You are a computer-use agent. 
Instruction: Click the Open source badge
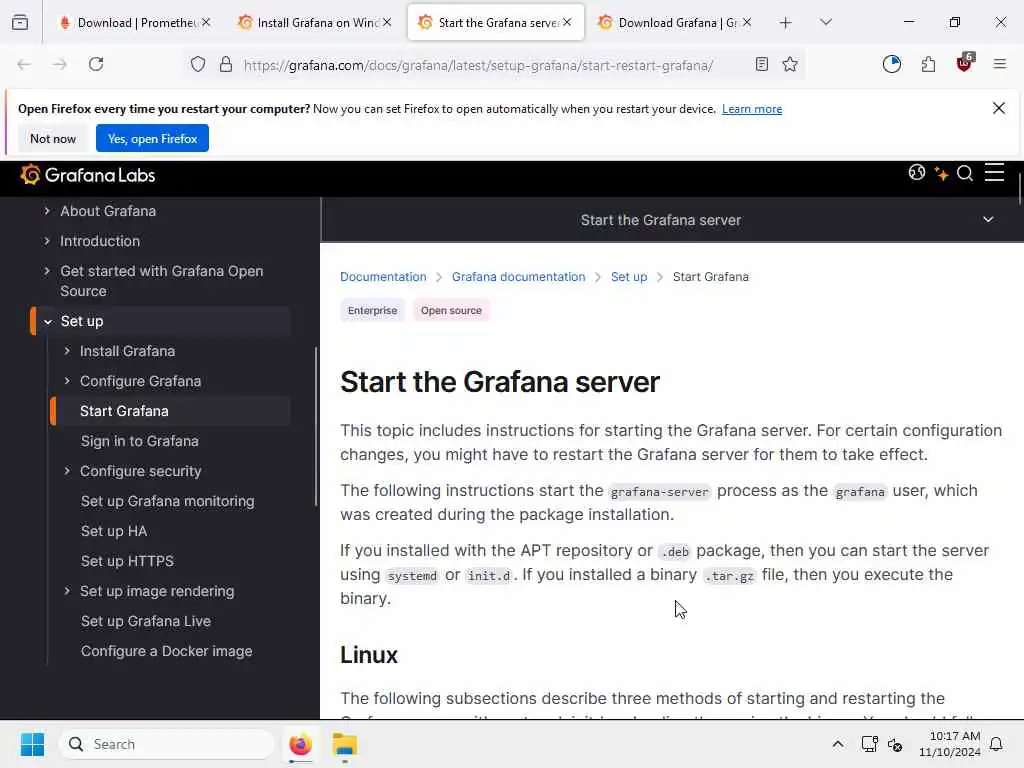coord(451,311)
